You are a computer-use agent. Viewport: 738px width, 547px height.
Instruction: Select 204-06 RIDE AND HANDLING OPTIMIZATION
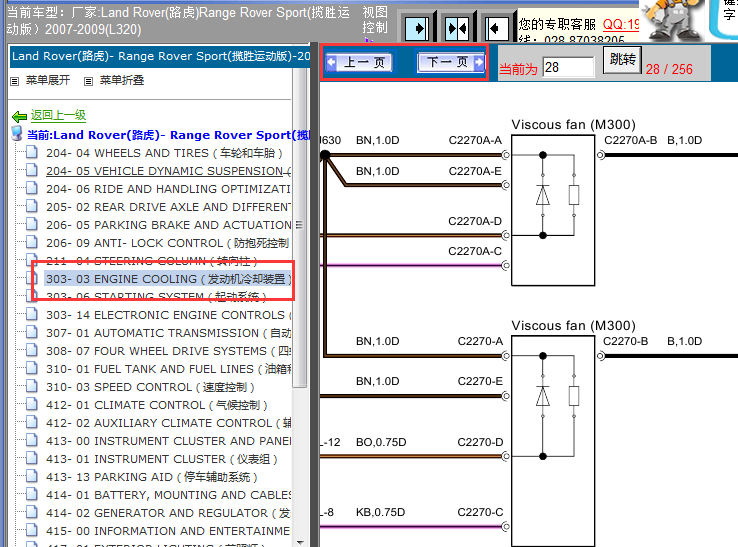tap(168, 189)
